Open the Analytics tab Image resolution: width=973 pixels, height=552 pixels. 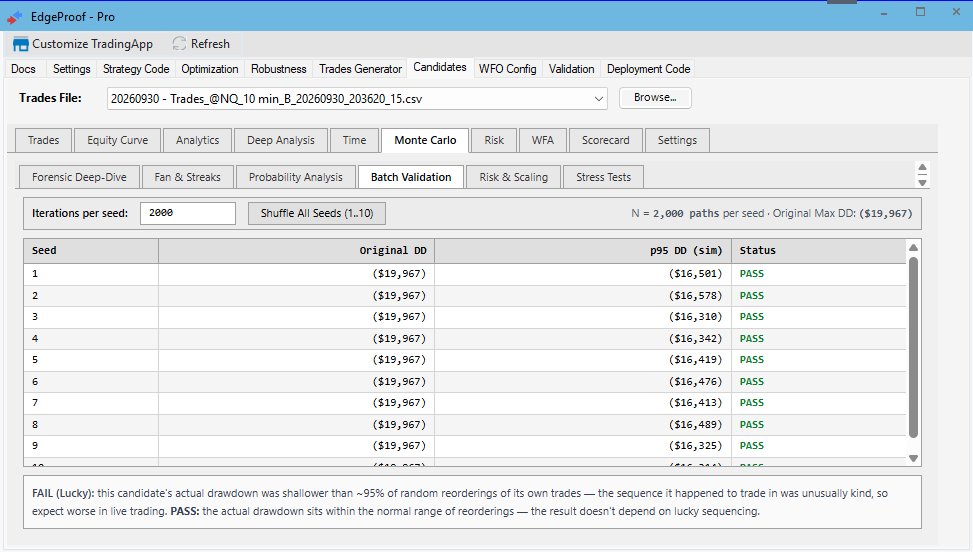tap(197, 140)
